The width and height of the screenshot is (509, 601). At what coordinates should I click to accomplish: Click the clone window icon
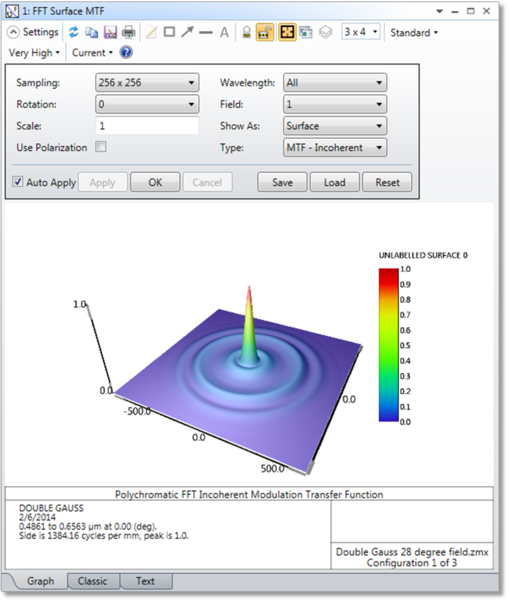pos(306,32)
